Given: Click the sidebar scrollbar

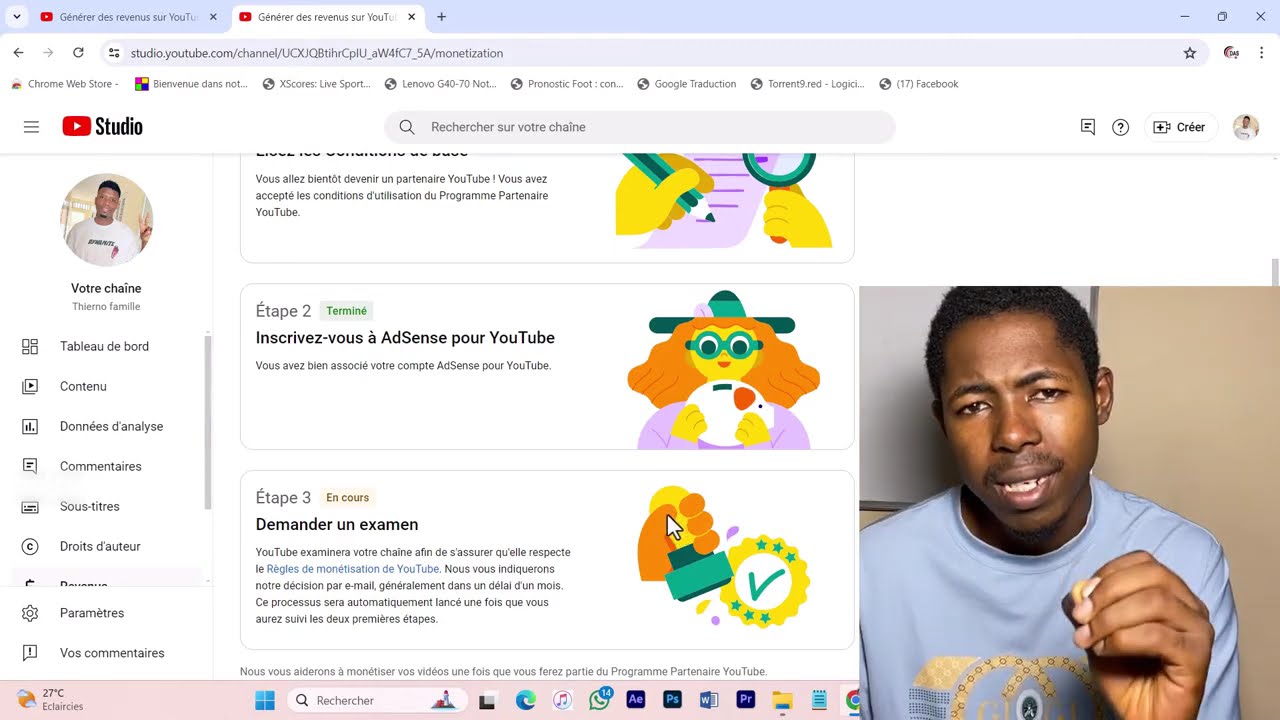Looking at the screenshot, I should (x=208, y=422).
